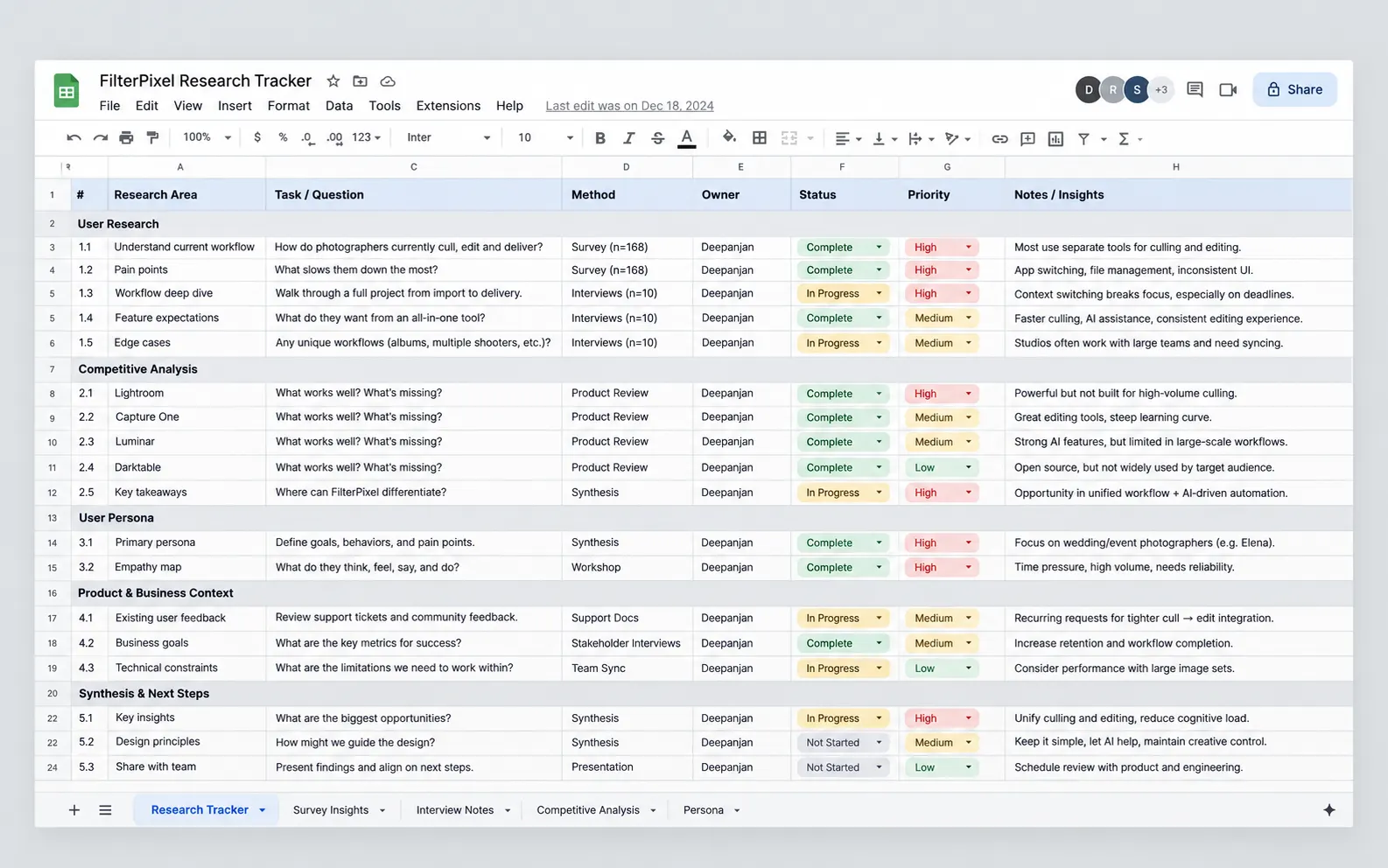Image resolution: width=1388 pixels, height=868 pixels.
Task: Click the document title FilterPixel Research Tracker
Action: [206, 80]
